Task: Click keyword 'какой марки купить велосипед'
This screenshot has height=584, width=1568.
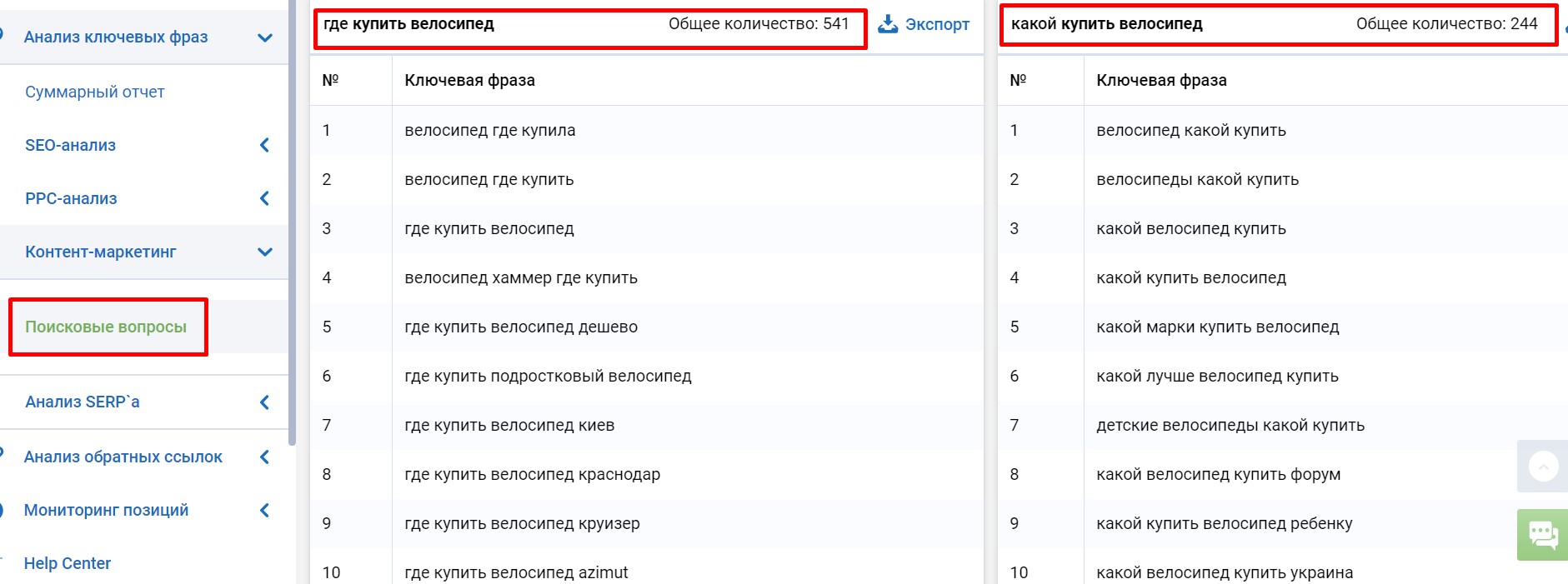Action: pos(1217,327)
